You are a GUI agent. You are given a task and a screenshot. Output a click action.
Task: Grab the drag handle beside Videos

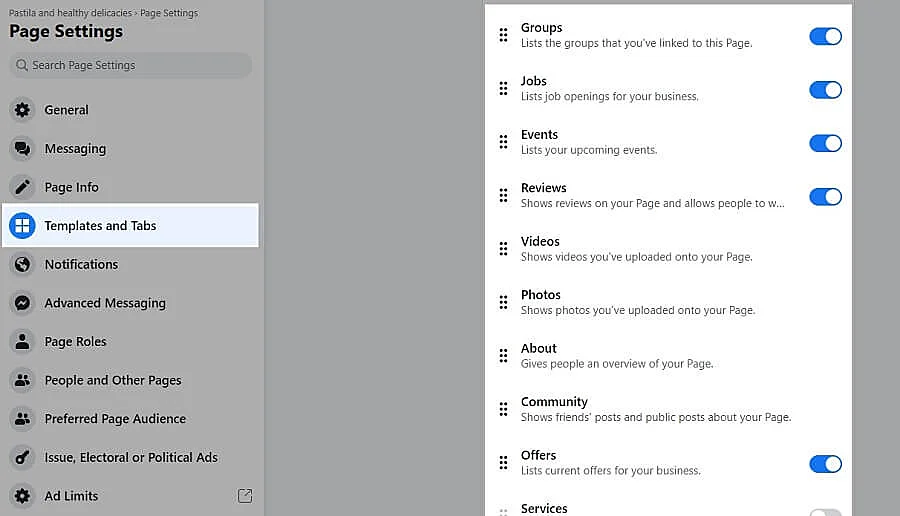click(x=503, y=249)
